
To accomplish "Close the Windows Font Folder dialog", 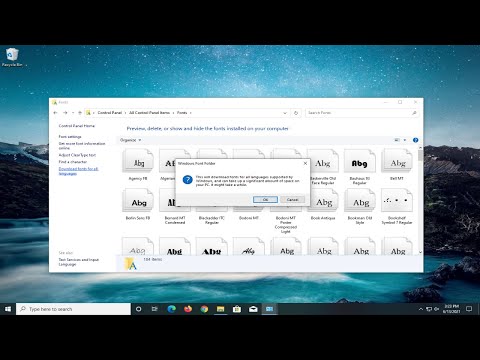I will point(305,163).
